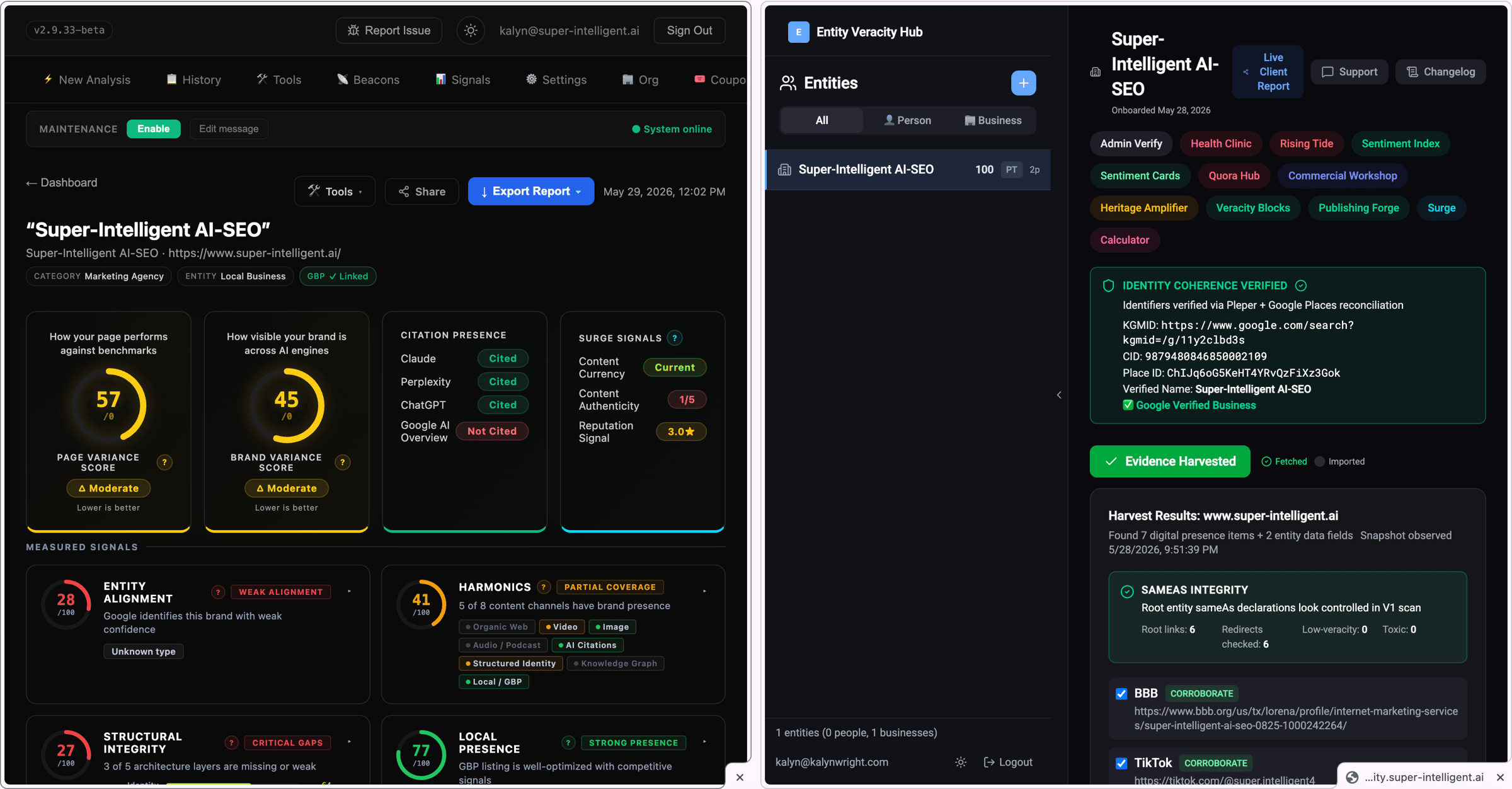
Task: Click the Sign Out button
Action: pos(689,30)
